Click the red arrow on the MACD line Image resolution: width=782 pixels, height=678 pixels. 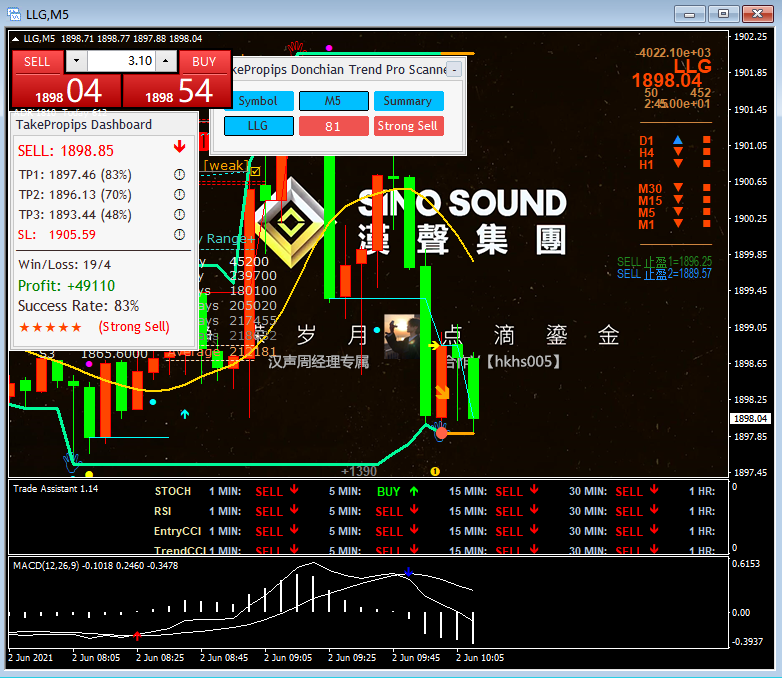click(x=137, y=636)
